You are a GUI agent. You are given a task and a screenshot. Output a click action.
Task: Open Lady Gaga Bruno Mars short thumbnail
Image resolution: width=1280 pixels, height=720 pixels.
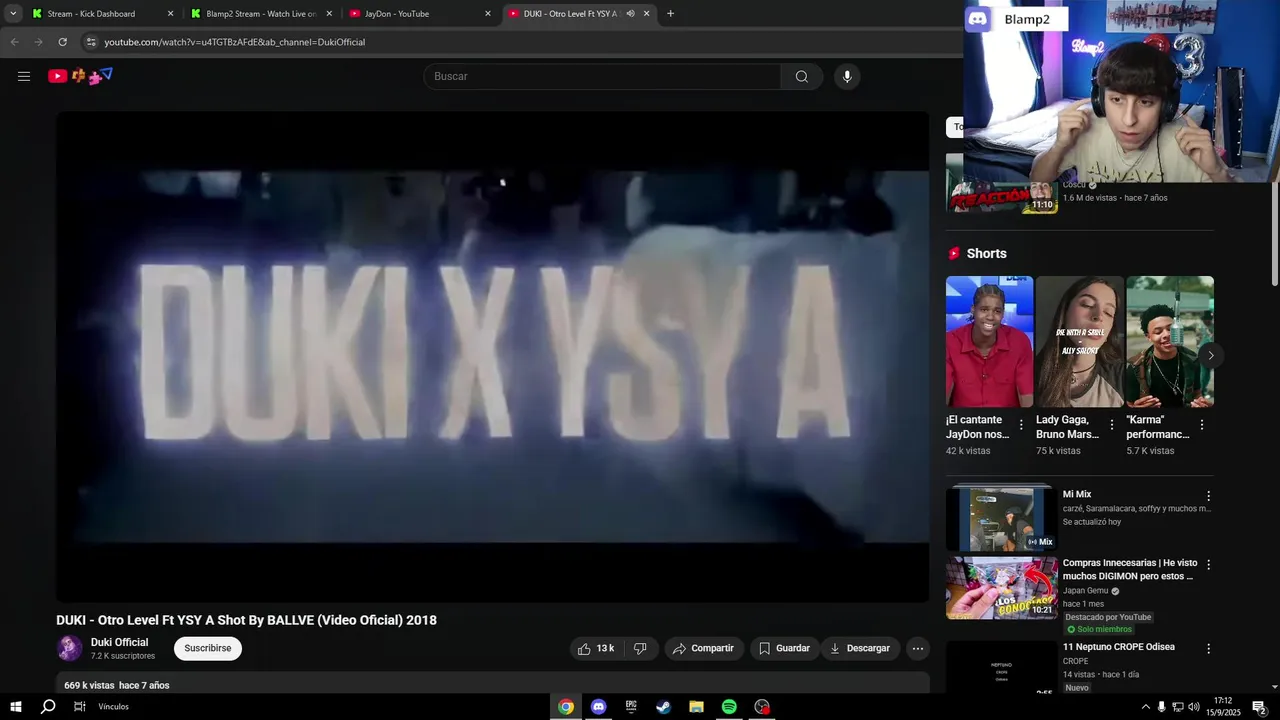click(x=1080, y=341)
